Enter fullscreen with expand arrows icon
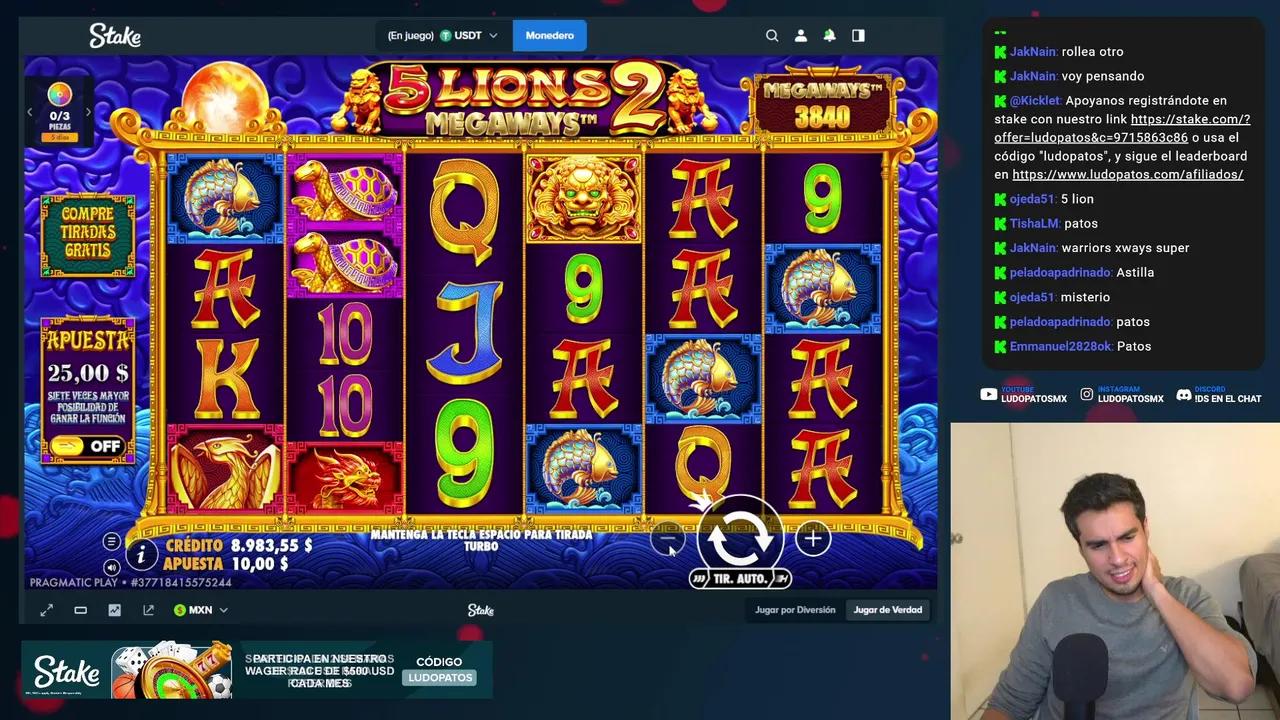Viewport: 1280px width, 720px height. [46, 610]
